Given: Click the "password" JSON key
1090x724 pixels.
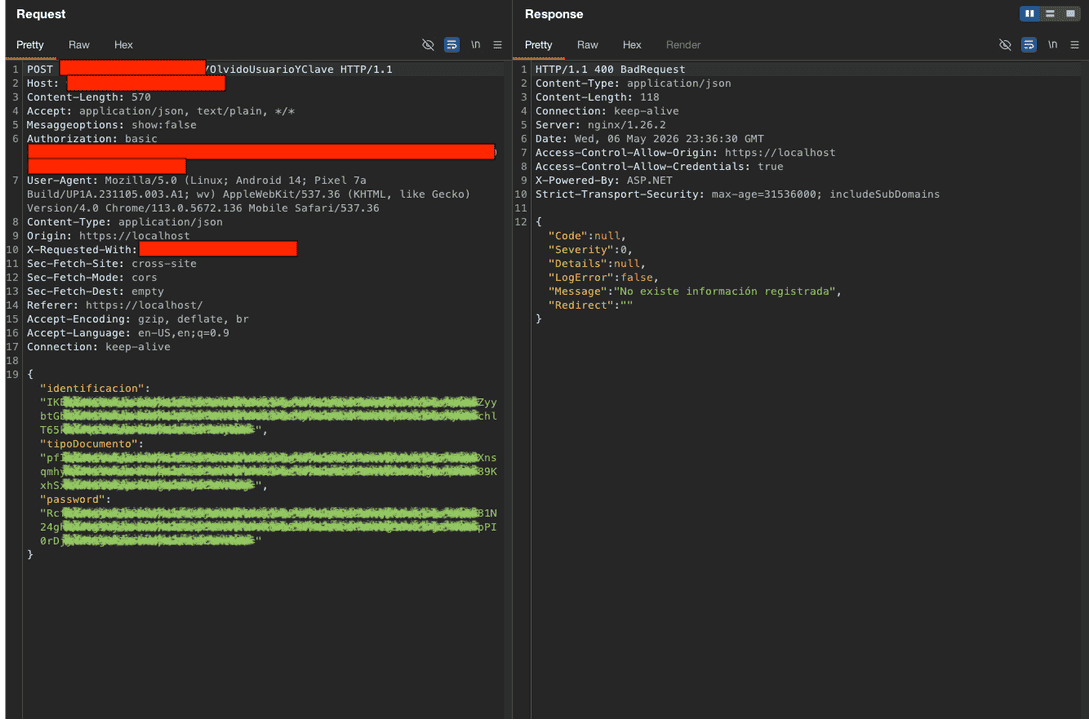Looking at the screenshot, I should click(75, 499).
